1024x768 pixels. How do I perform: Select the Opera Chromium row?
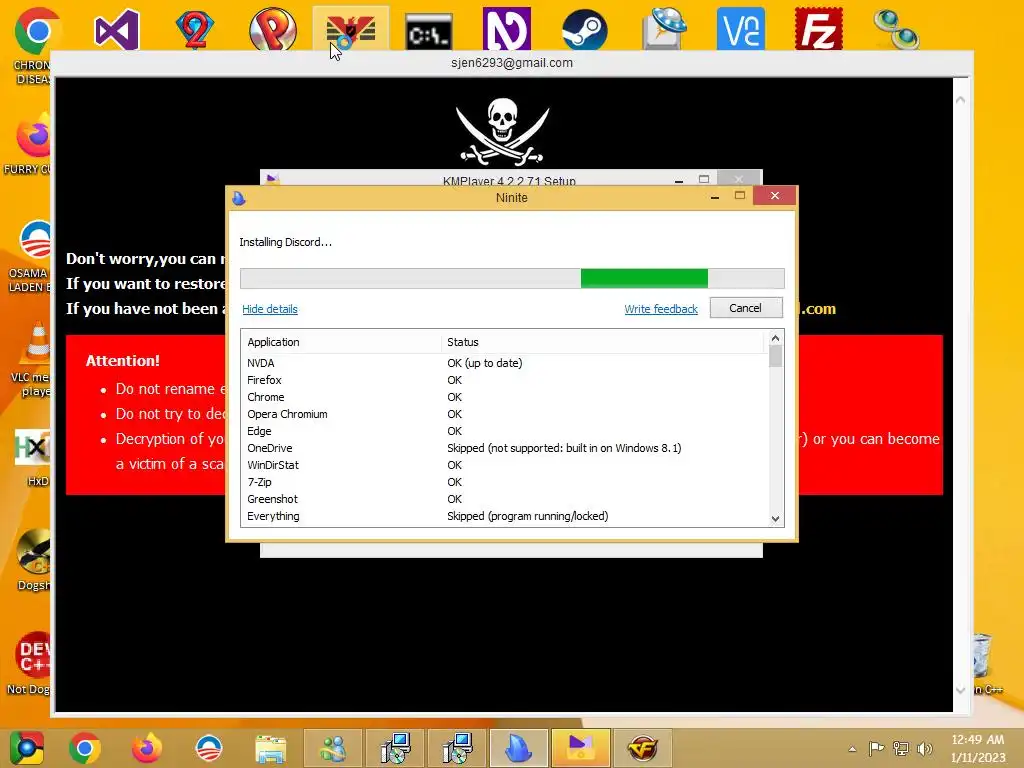point(505,414)
